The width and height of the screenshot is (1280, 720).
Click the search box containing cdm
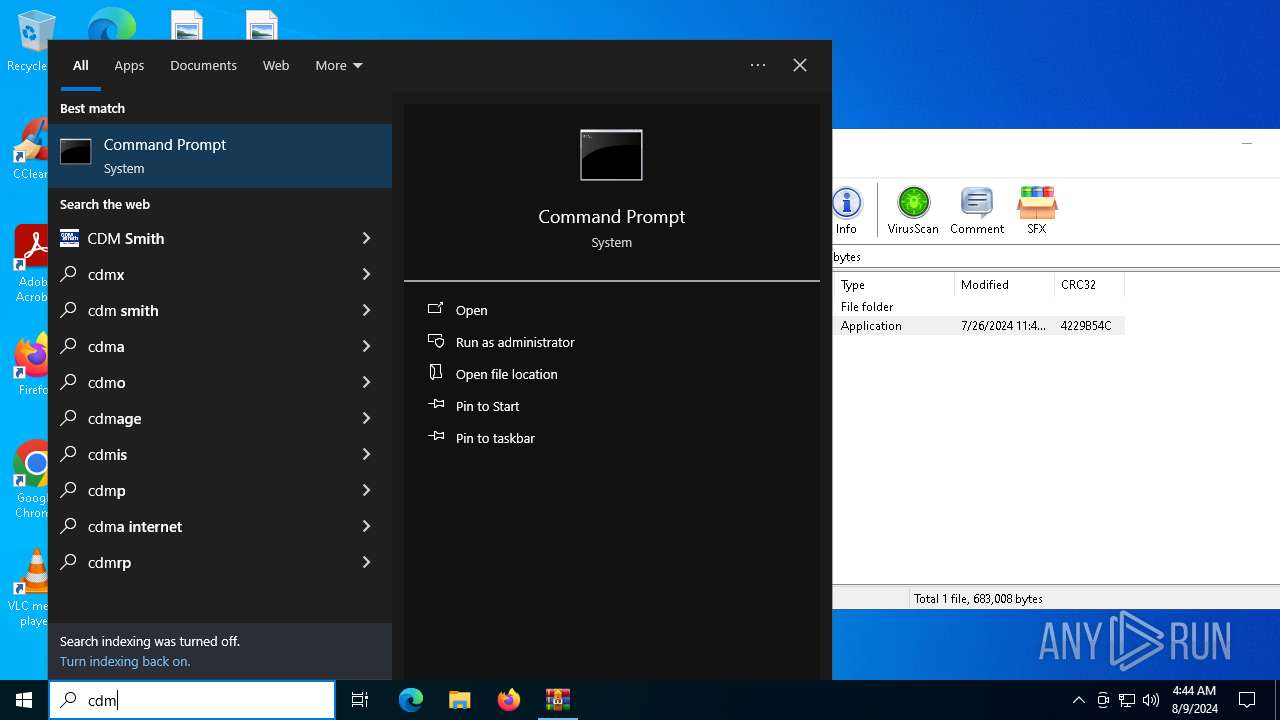coord(192,700)
